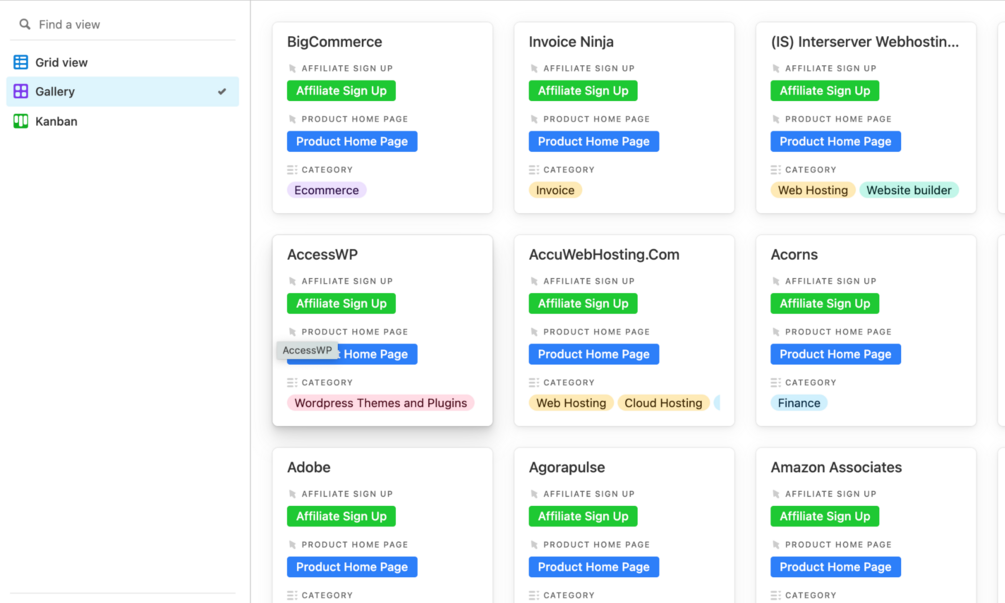Open Adobe Product Home Page button

pyautogui.click(x=352, y=567)
